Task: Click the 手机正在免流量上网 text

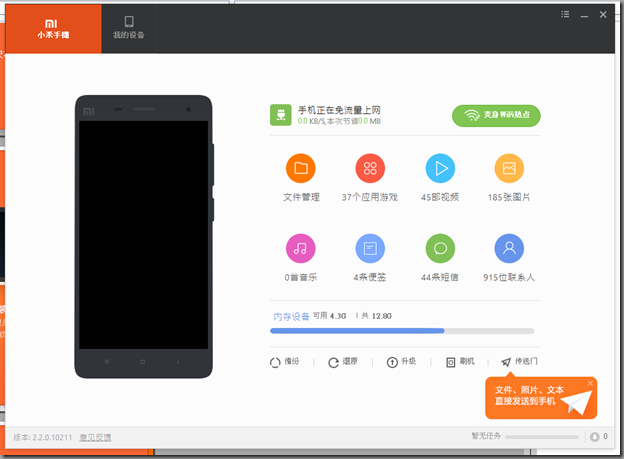Action: 339,110
